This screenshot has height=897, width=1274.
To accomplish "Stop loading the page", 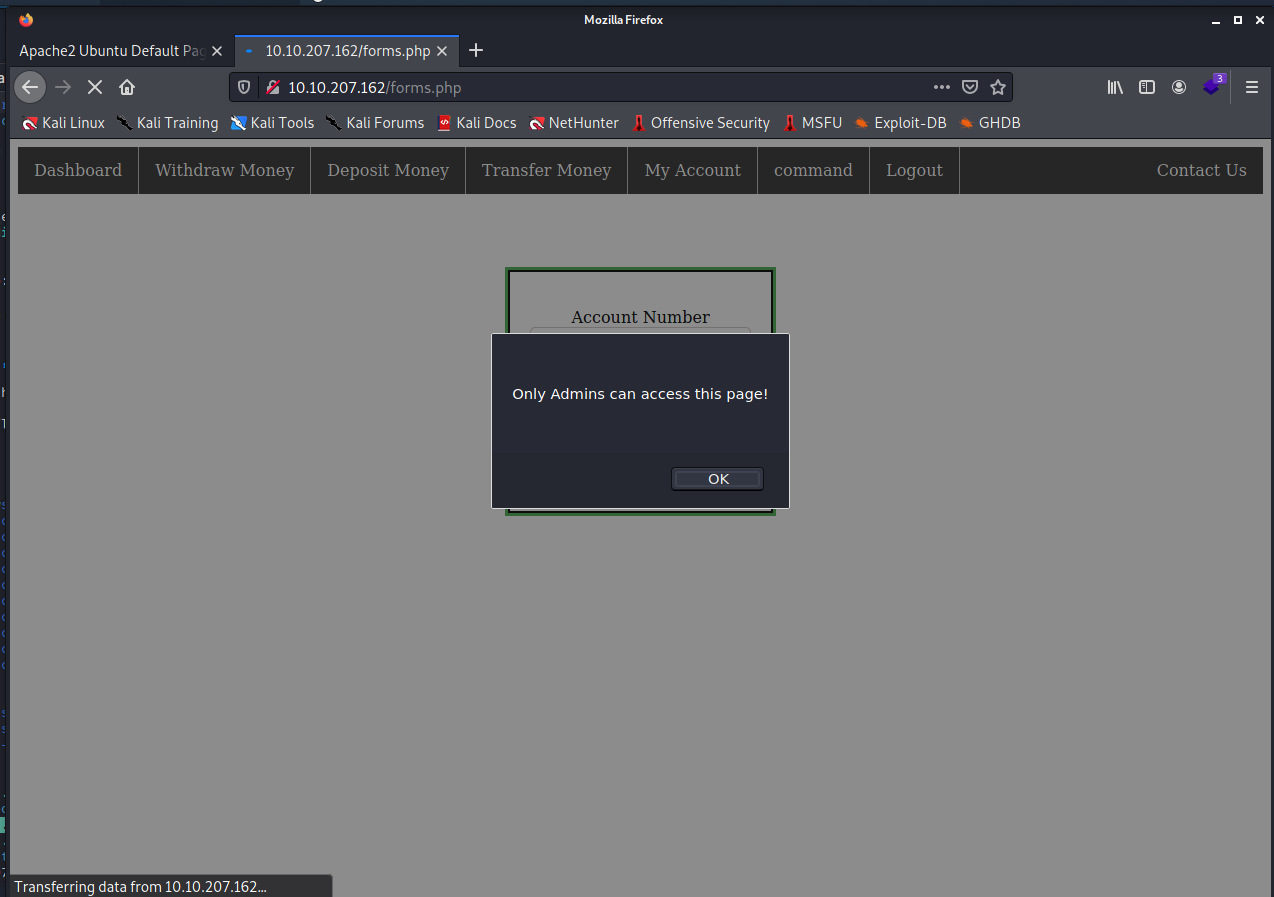I will coord(95,87).
